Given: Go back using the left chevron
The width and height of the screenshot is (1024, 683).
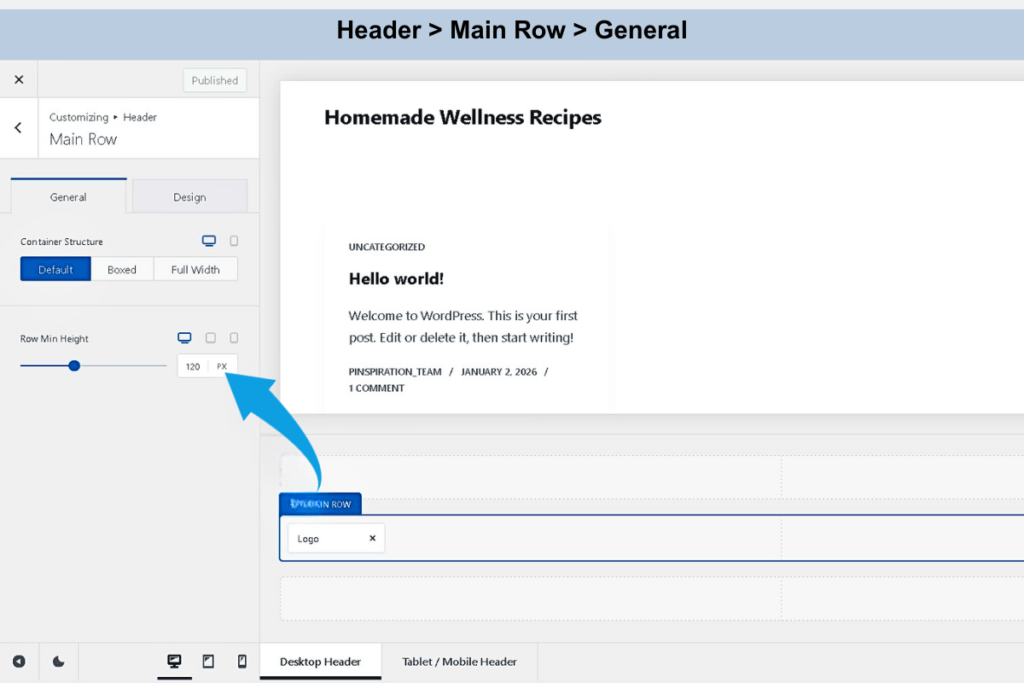Looking at the screenshot, I should coord(18,128).
